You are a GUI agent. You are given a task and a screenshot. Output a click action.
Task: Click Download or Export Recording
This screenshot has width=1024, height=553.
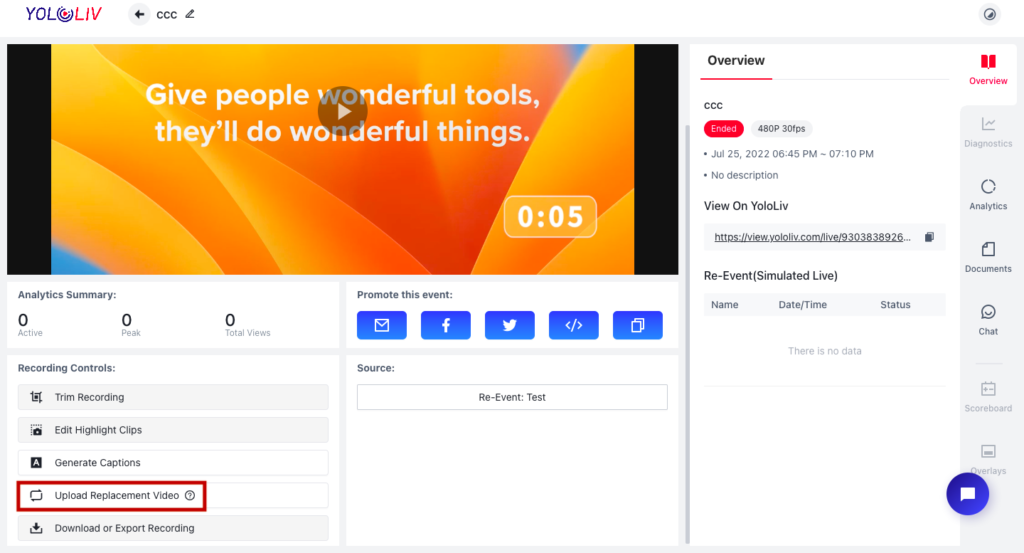tap(173, 528)
